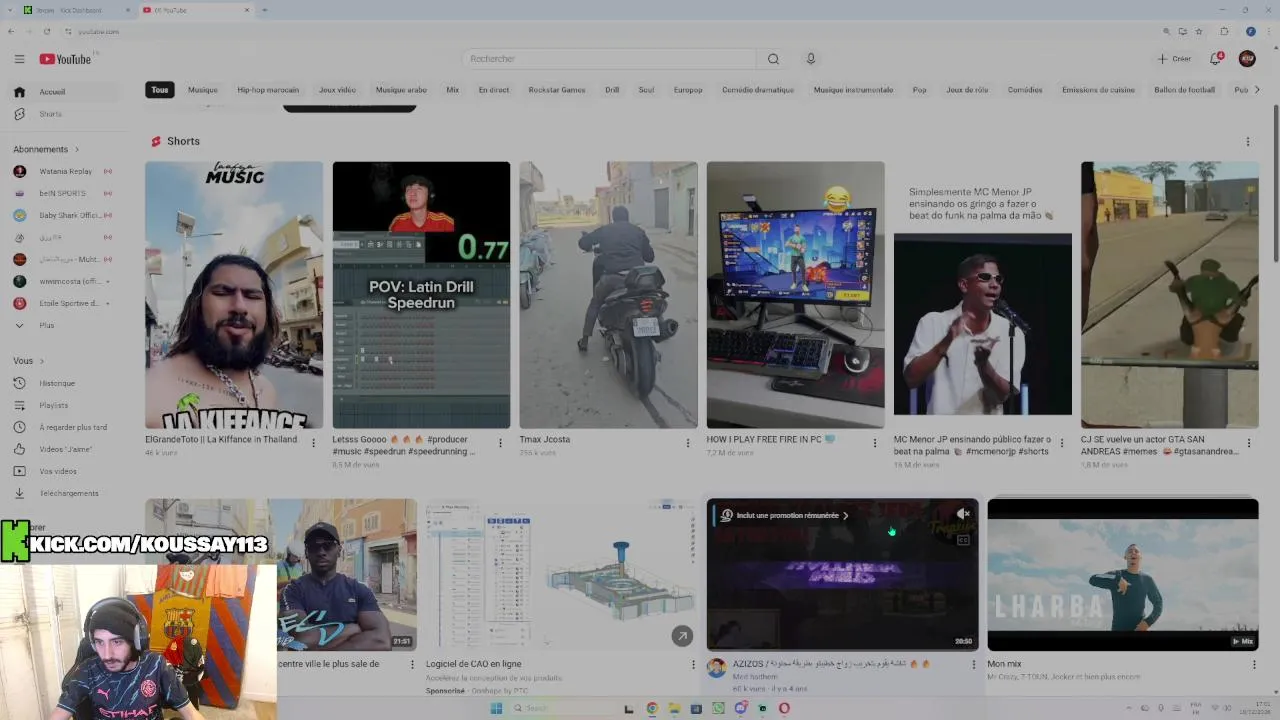Select the Jeux vidéo chip

click(x=337, y=90)
